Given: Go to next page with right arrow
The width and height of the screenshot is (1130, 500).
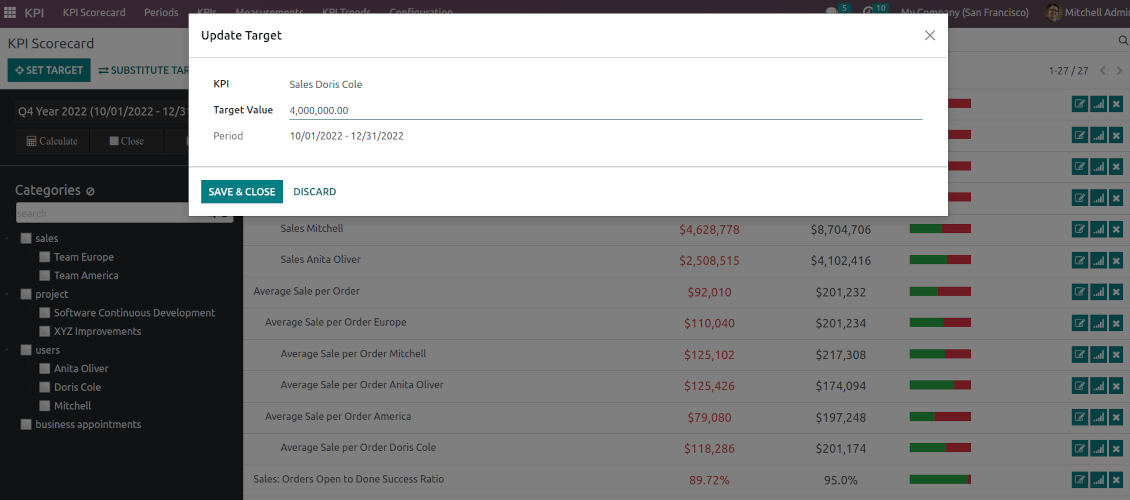Looking at the screenshot, I should coord(1119,71).
